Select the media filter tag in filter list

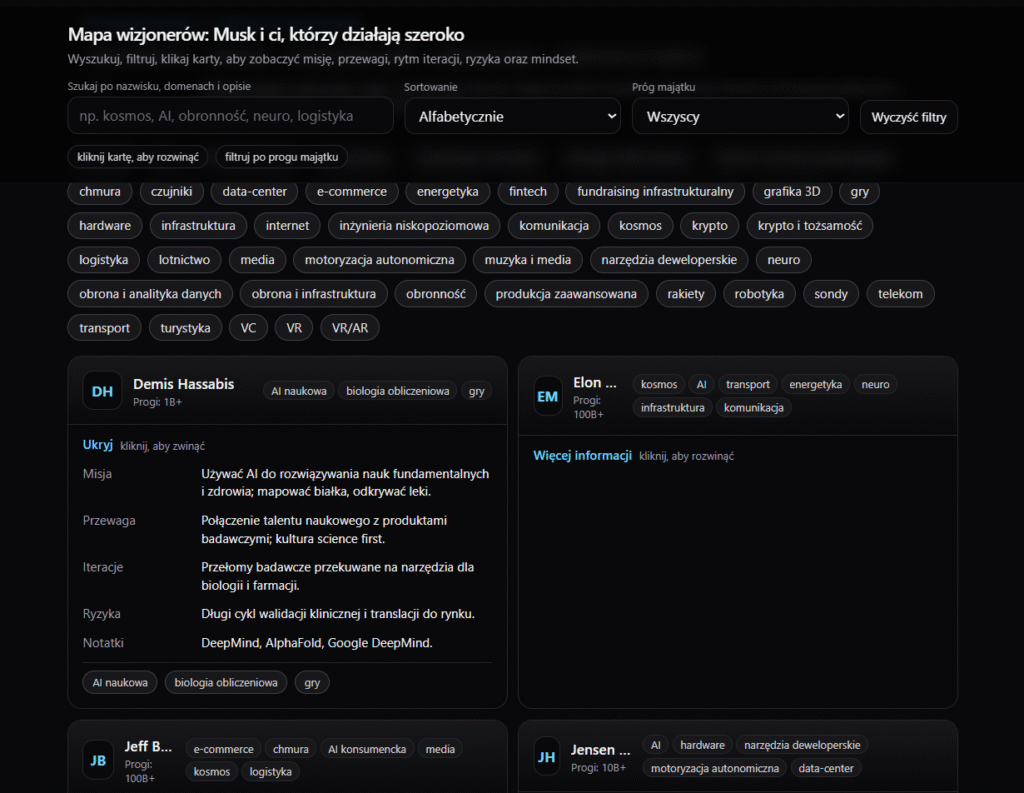257,260
